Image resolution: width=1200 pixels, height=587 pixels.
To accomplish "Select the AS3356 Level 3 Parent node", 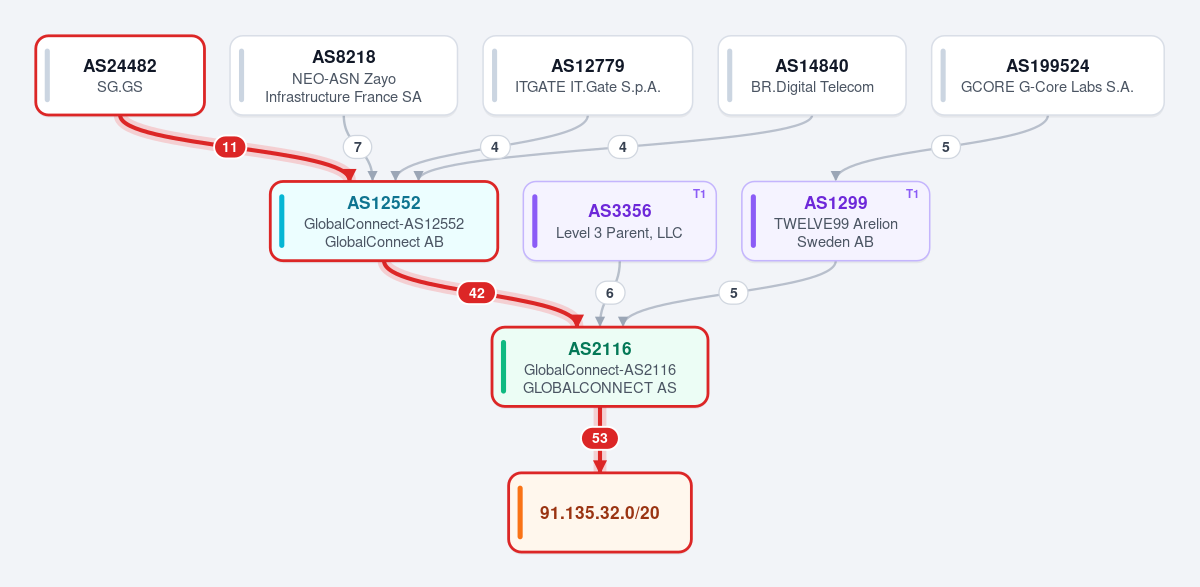I will 619,221.
